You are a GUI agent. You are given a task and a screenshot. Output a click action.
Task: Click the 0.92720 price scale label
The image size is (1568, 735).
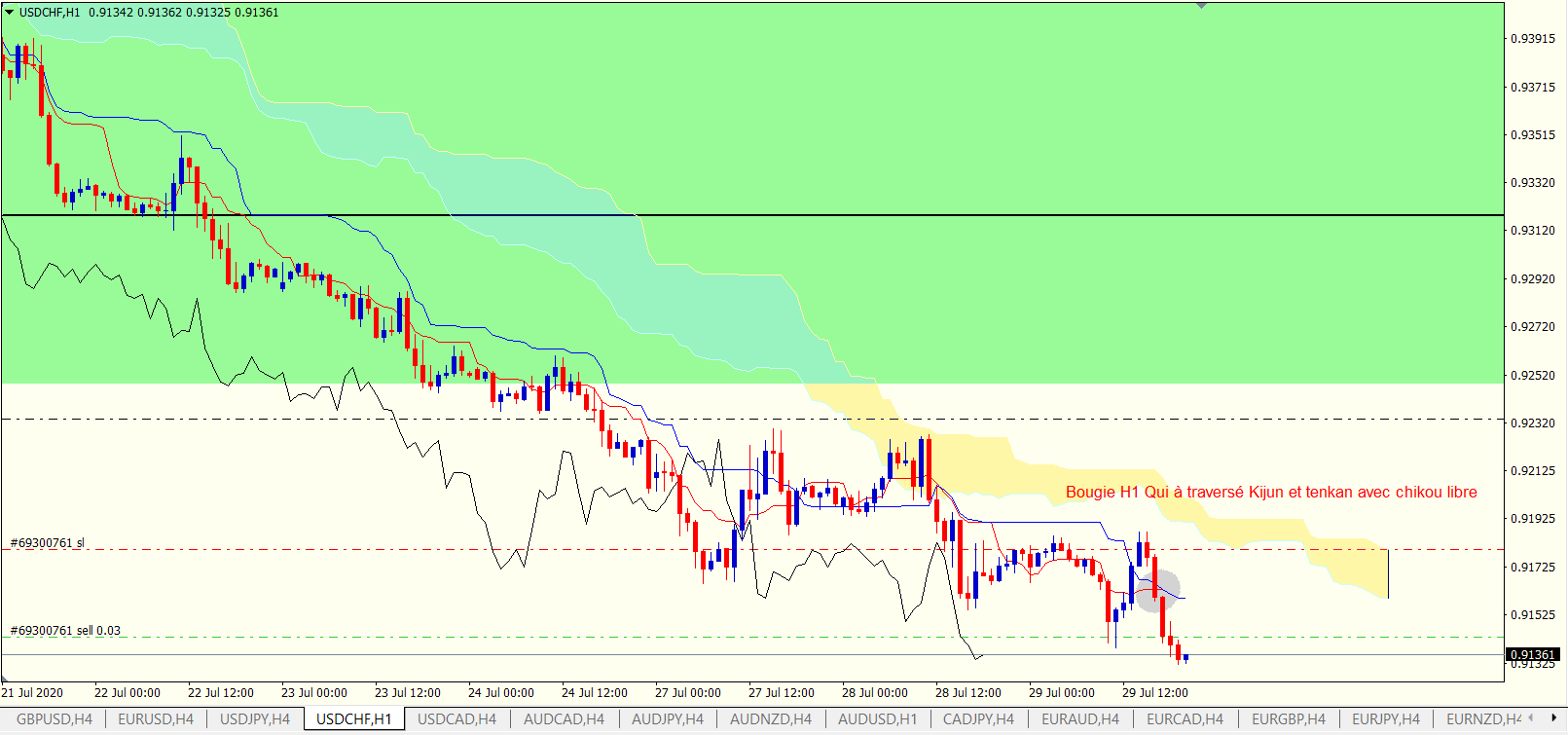point(1532,327)
